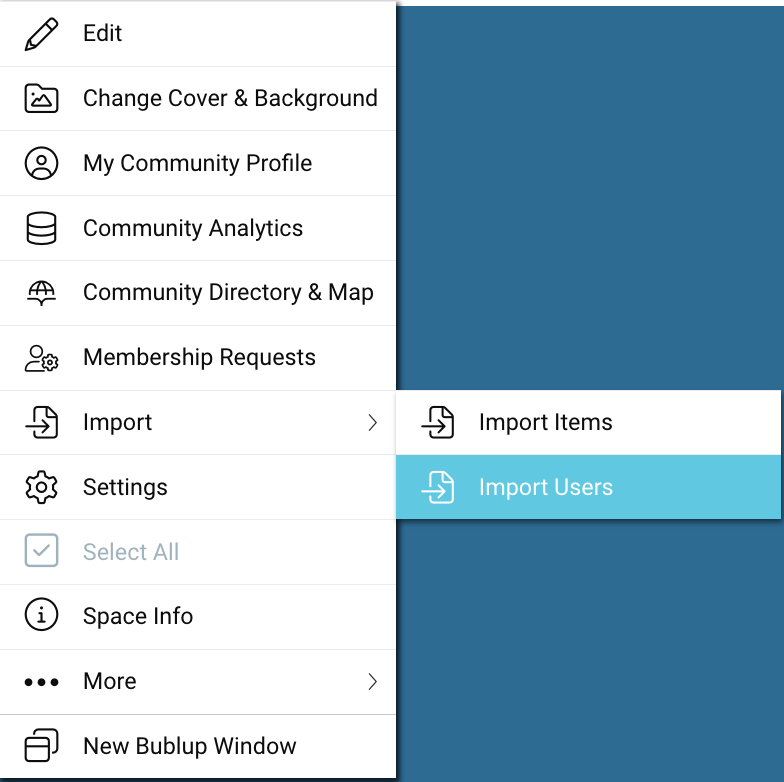Image resolution: width=784 pixels, height=782 pixels.
Task: Click the document arrow icon beside Import Items
Action: tap(437, 422)
